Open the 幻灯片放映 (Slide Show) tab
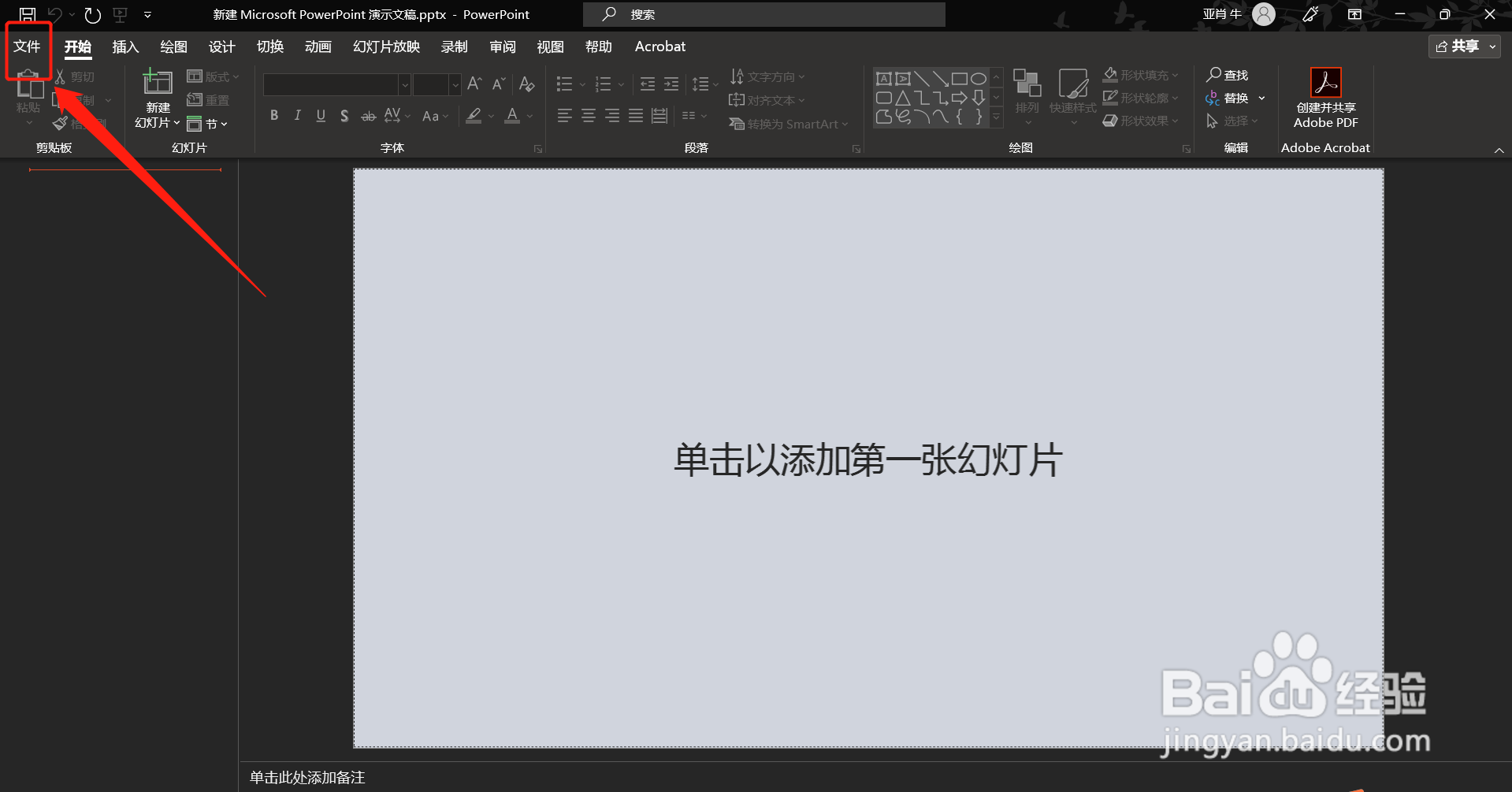 pyautogui.click(x=386, y=46)
